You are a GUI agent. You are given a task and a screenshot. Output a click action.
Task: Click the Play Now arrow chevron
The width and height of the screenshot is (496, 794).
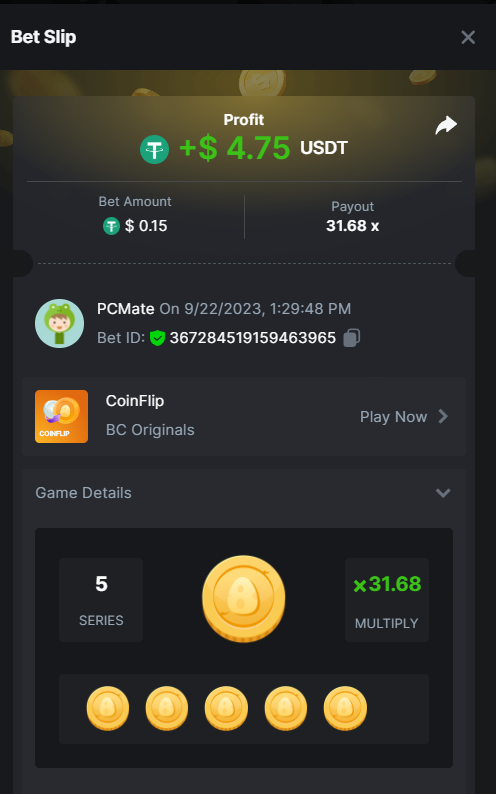[x=443, y=416]
